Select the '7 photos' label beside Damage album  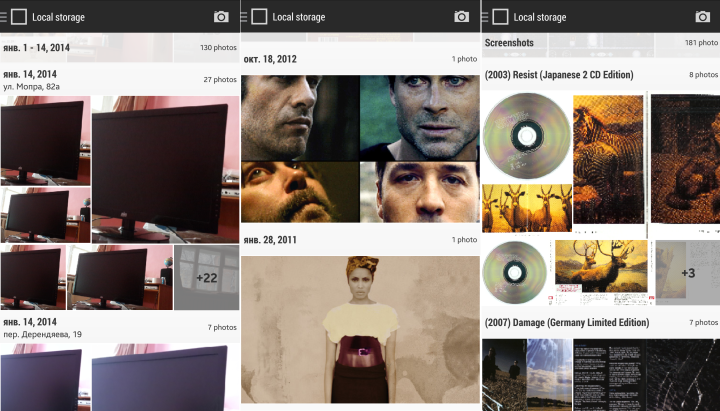(x=703, y=322)
